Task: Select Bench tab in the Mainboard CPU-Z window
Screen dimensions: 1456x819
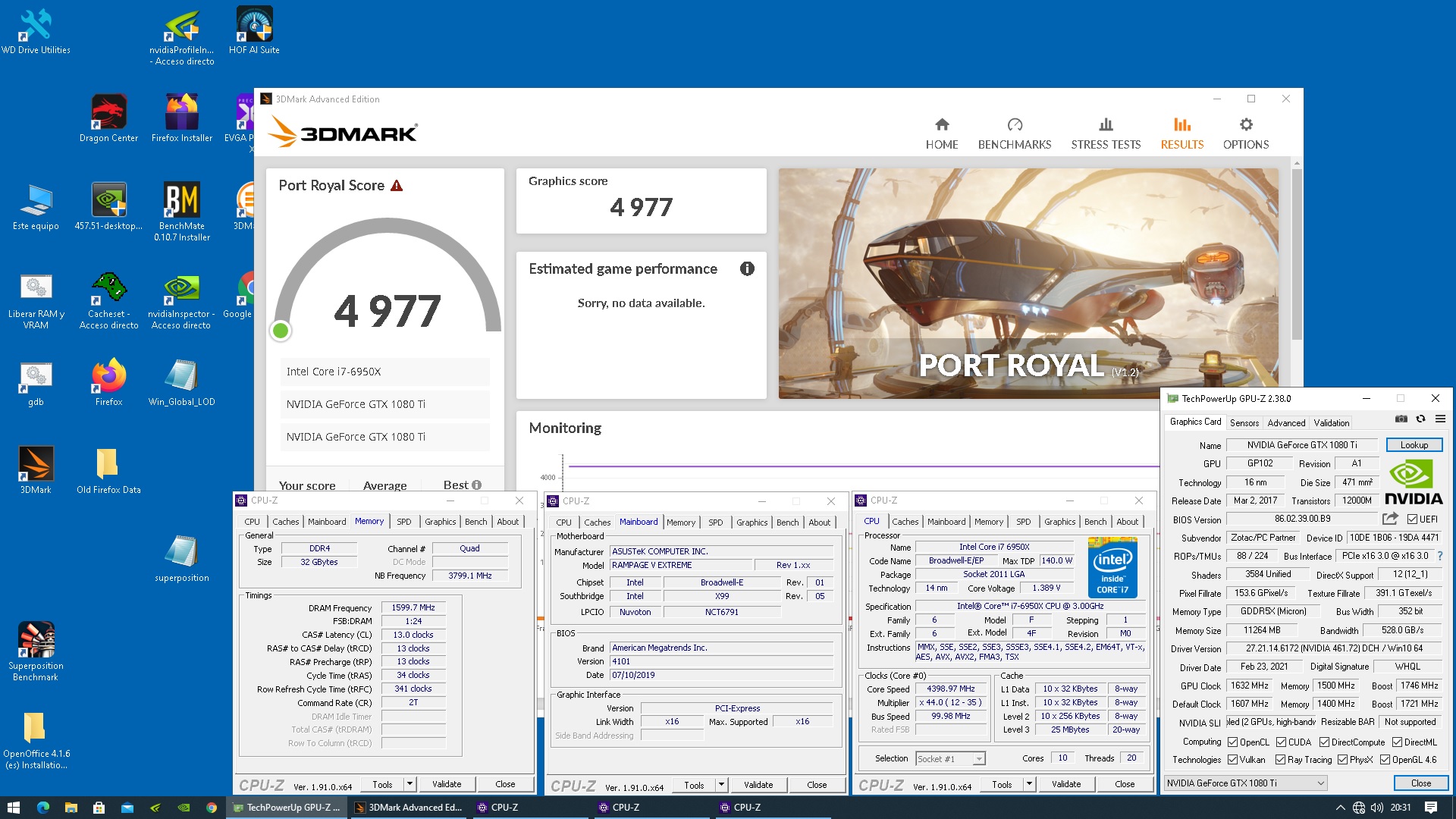Action: (x=787, y=522)
